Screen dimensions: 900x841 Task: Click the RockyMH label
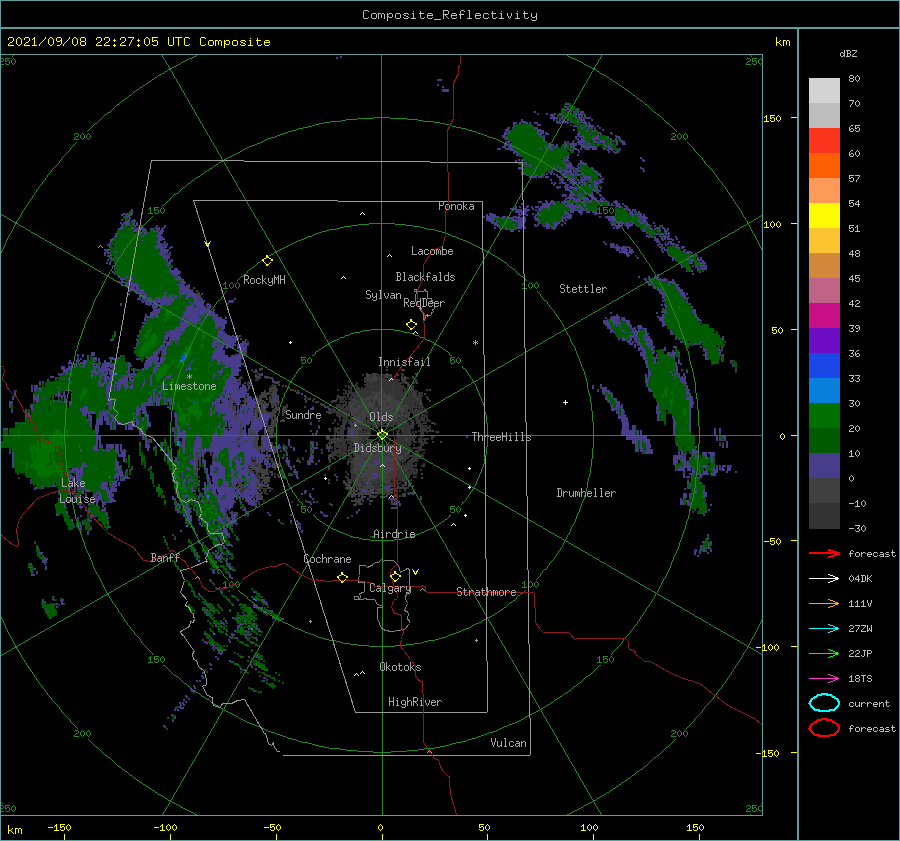point(264,280)
